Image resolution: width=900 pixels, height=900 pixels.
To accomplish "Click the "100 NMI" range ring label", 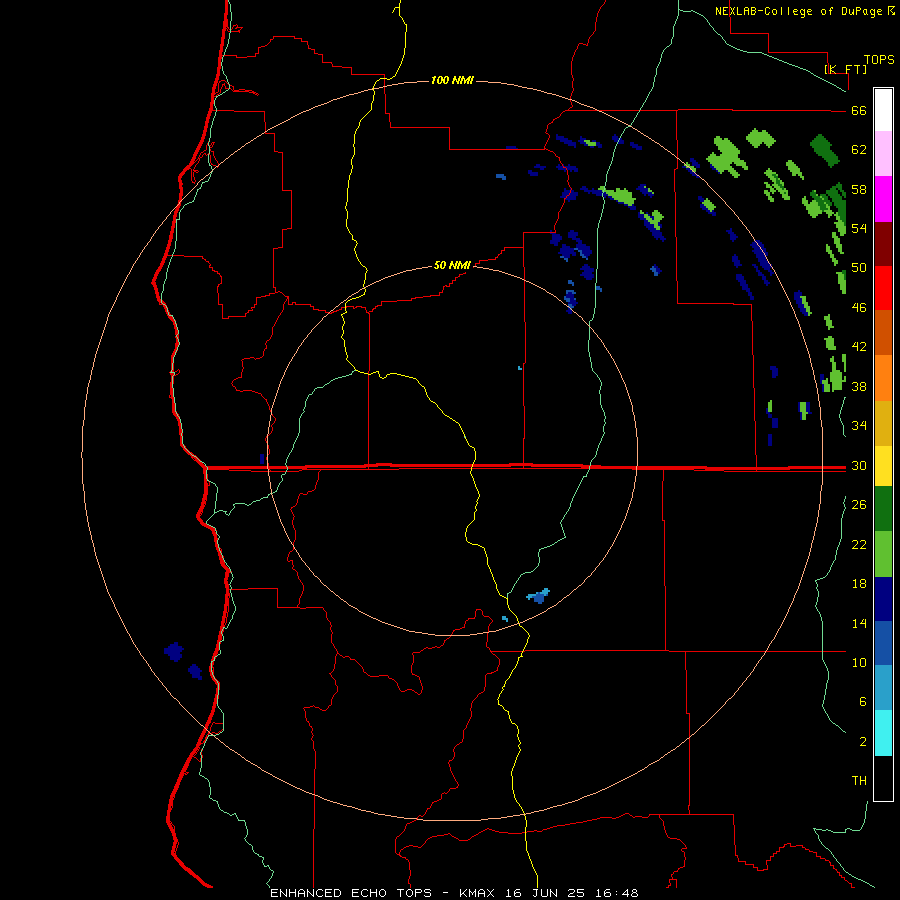I will (452, 80).
